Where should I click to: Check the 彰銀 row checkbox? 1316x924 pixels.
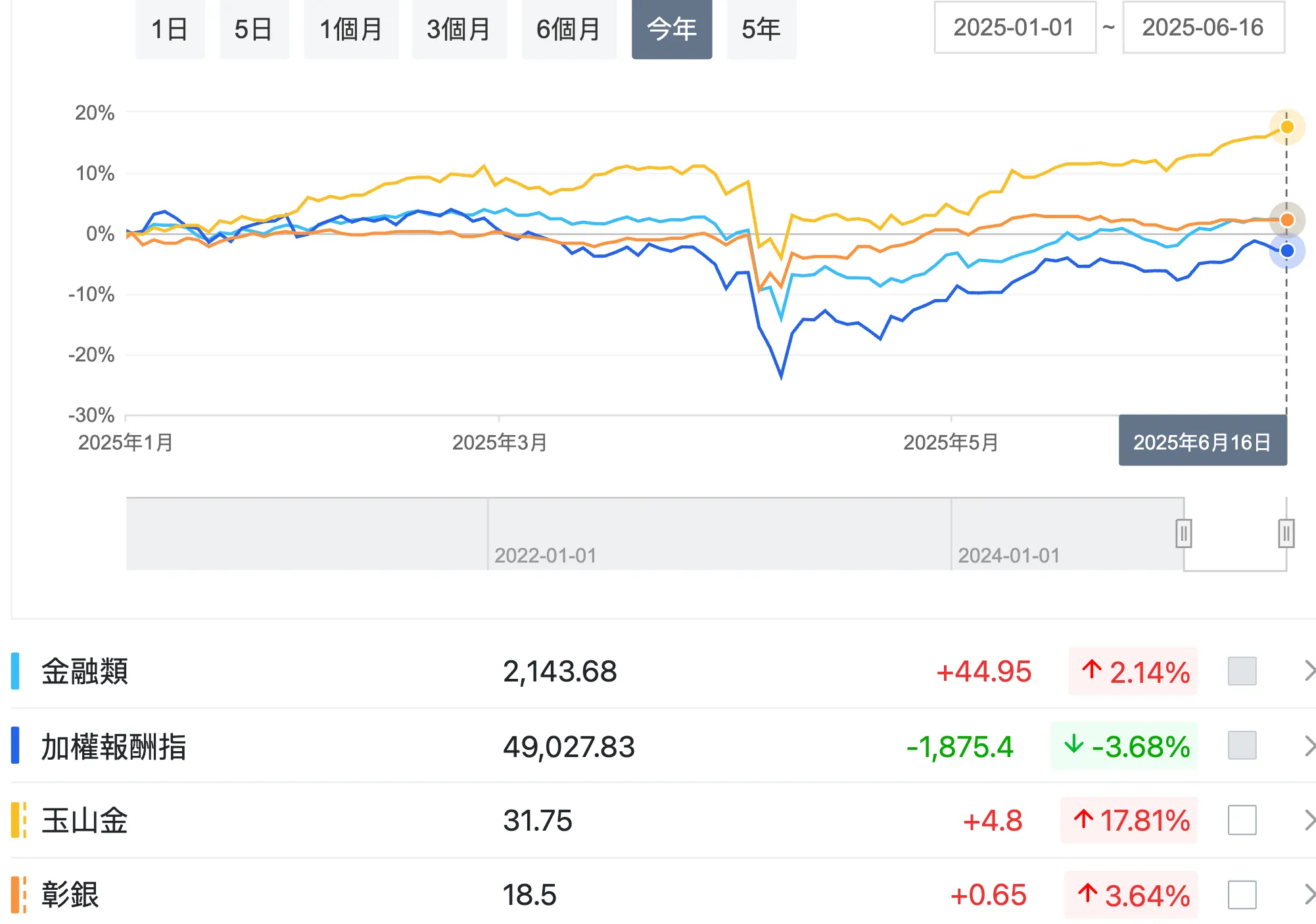click(1242, 894)
